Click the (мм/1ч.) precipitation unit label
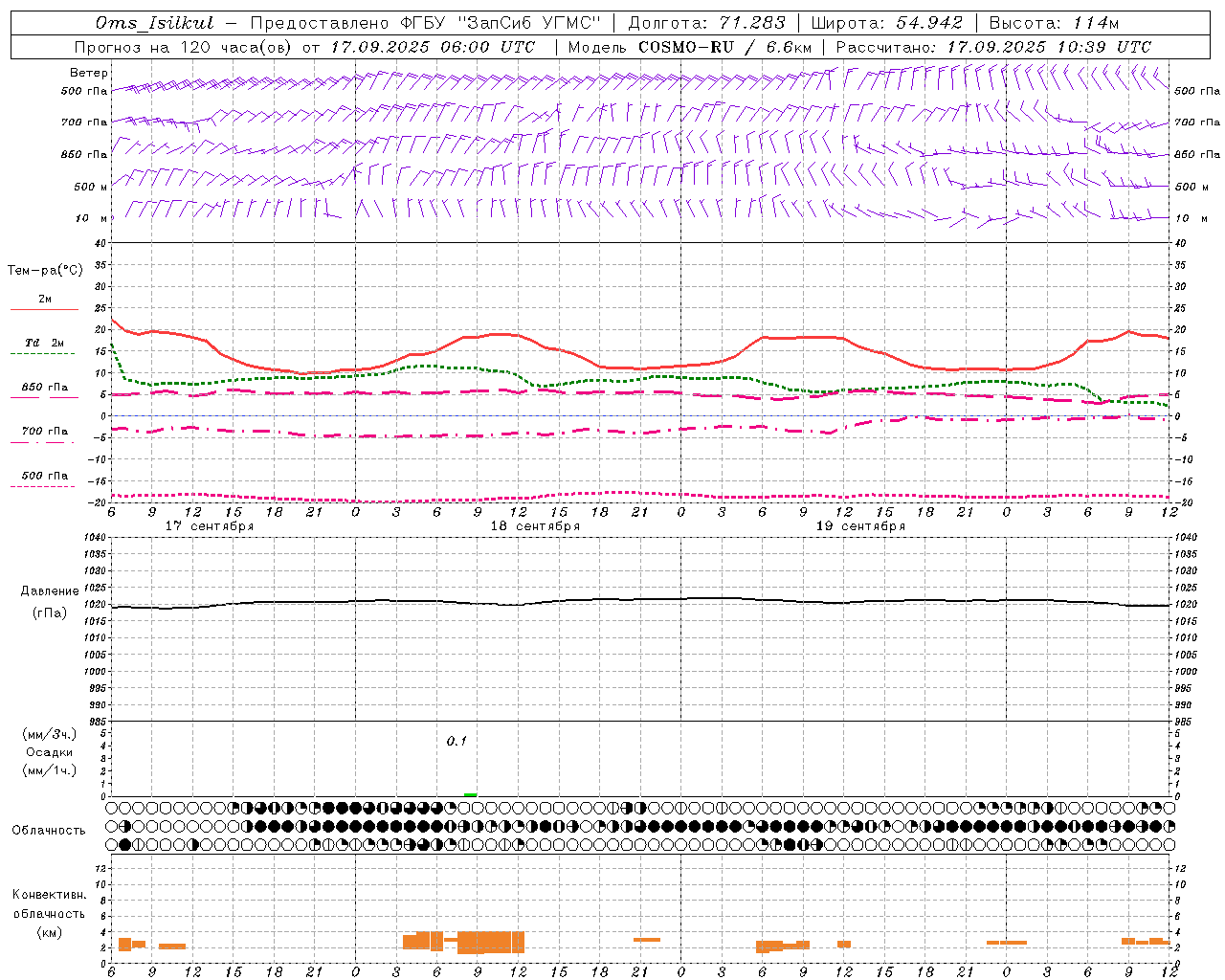1225x980 pixels. click(50, 770)
